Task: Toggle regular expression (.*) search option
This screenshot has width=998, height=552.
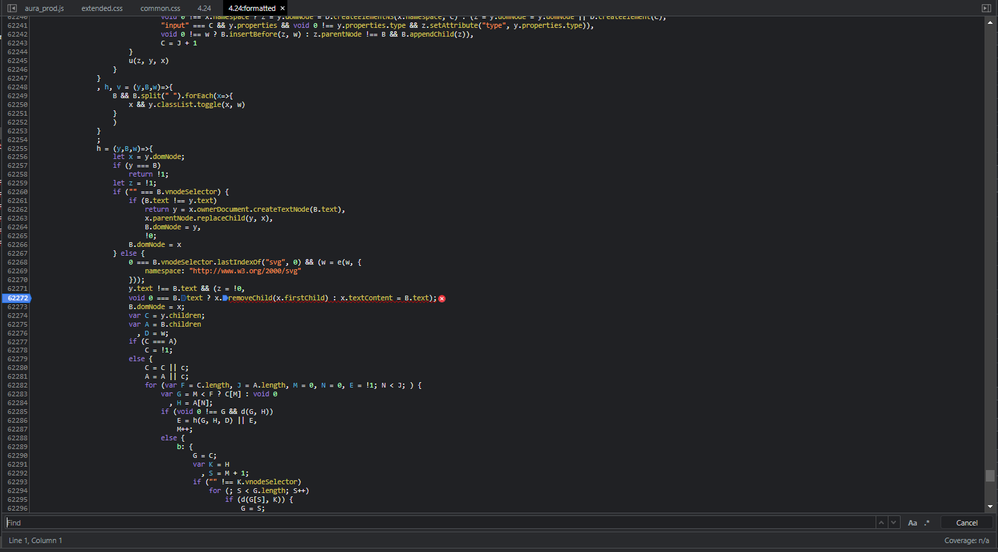Action: tap(927, 523)
